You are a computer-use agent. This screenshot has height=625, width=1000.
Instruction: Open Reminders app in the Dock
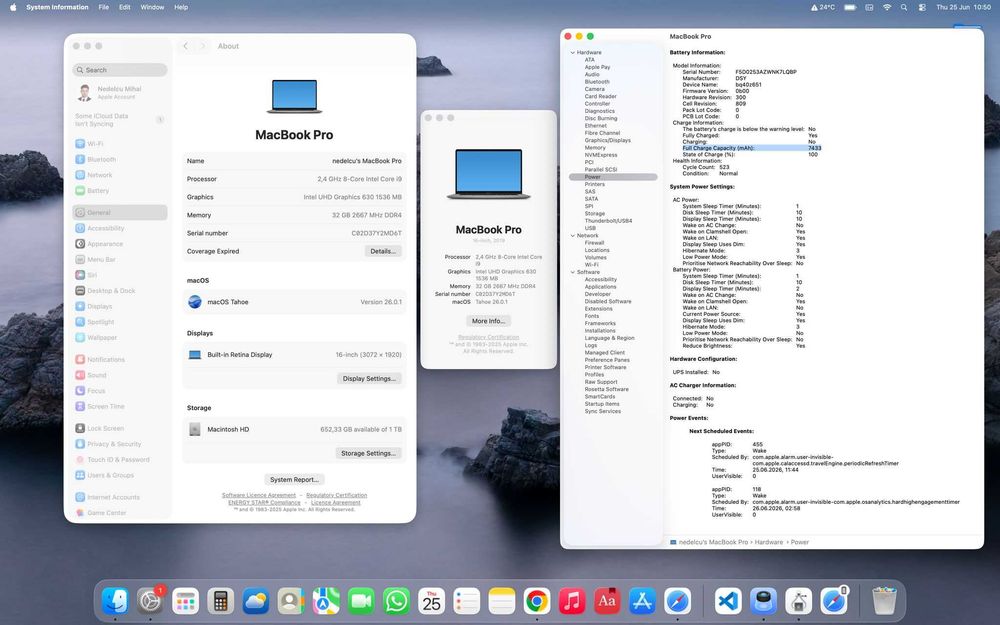pyautogui.click(x=467, y=601)
